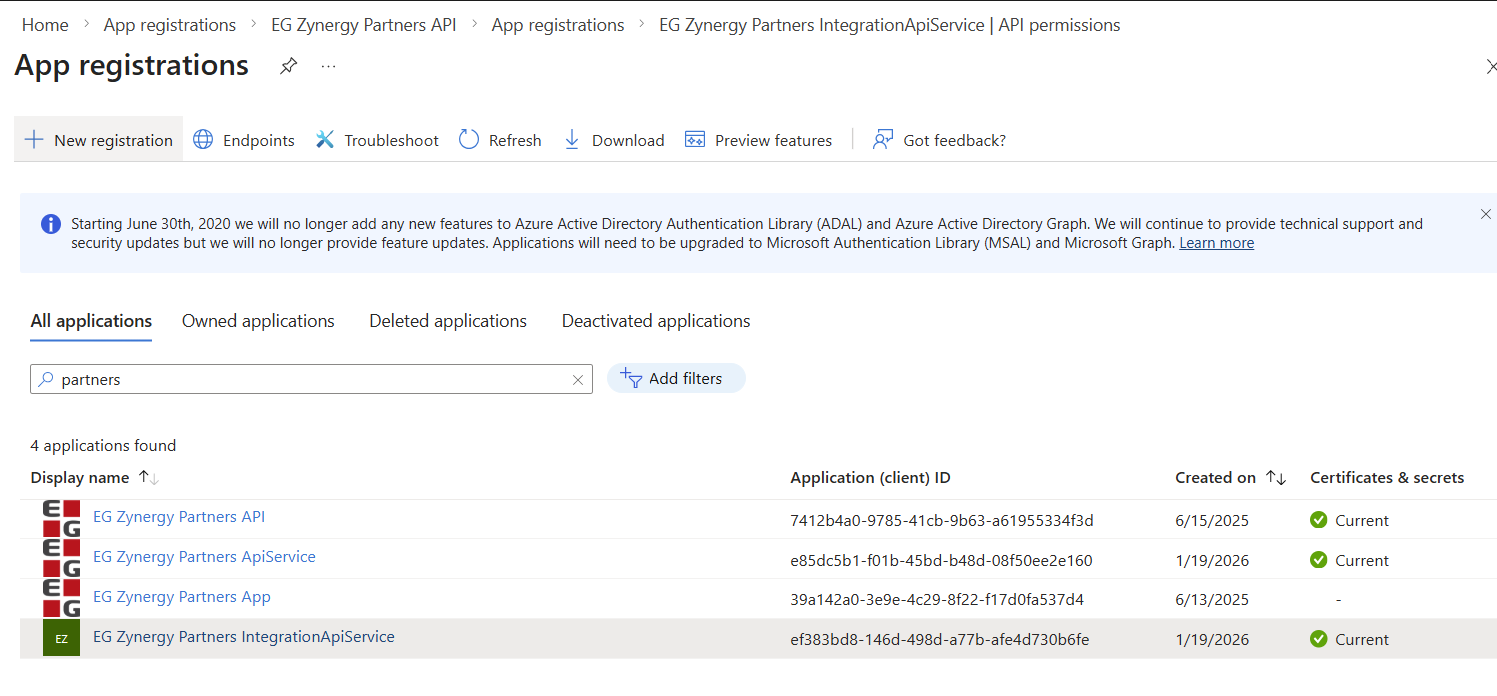The image size is (1497, 696).
Task: Click the Certificates & secrets column header
Action: [x=1387, y=478]
